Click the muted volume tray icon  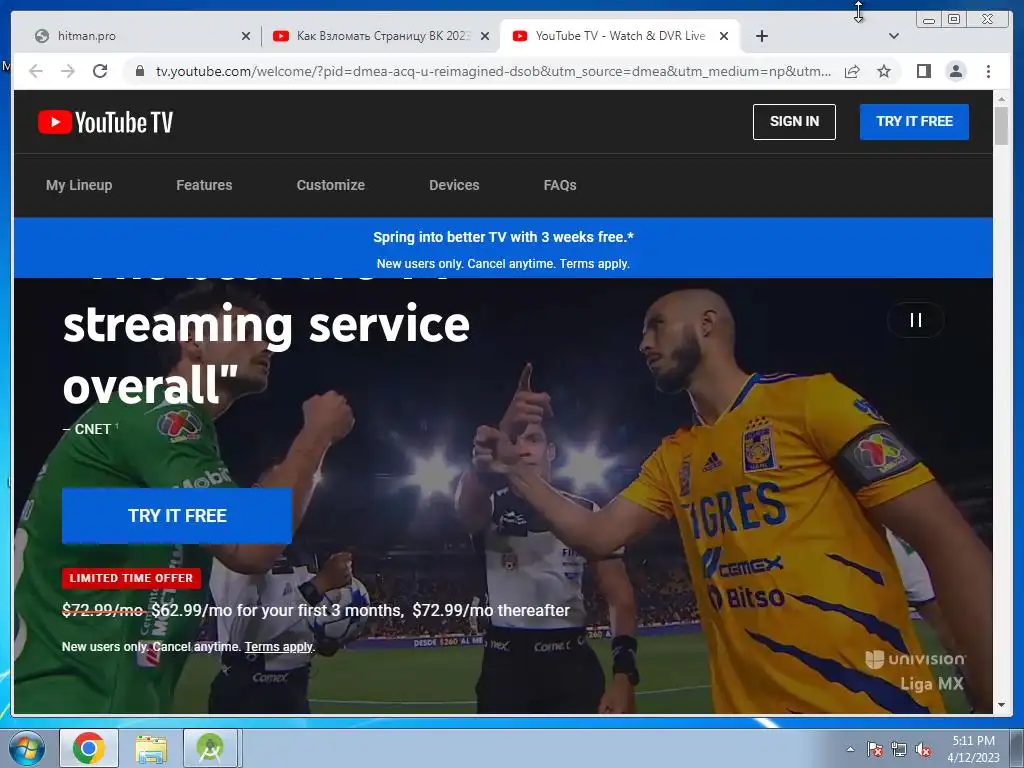click(923, 749)
